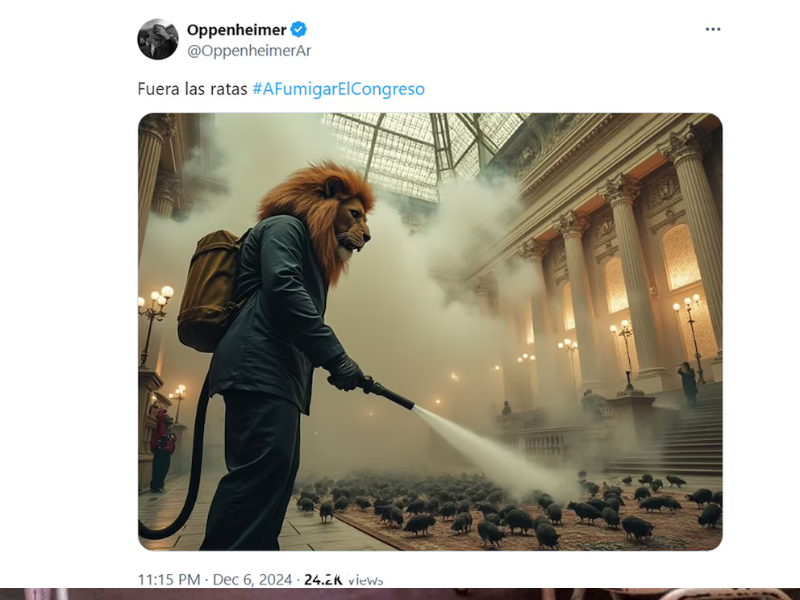800x600 pixels.
Task: Click the lion's head in the tweet image
Action: pos(320,215)
